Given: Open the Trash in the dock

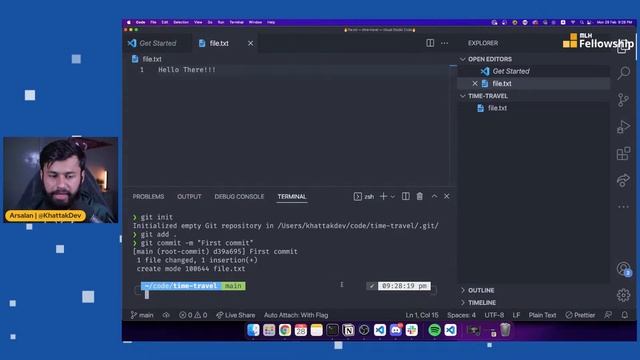Looking at the screenshot, I should (505, 329).
